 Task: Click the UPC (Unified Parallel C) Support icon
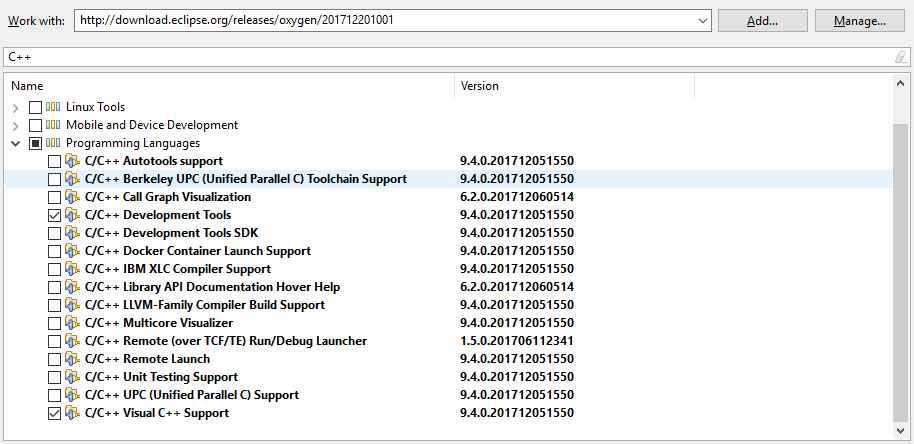[72, 396]
